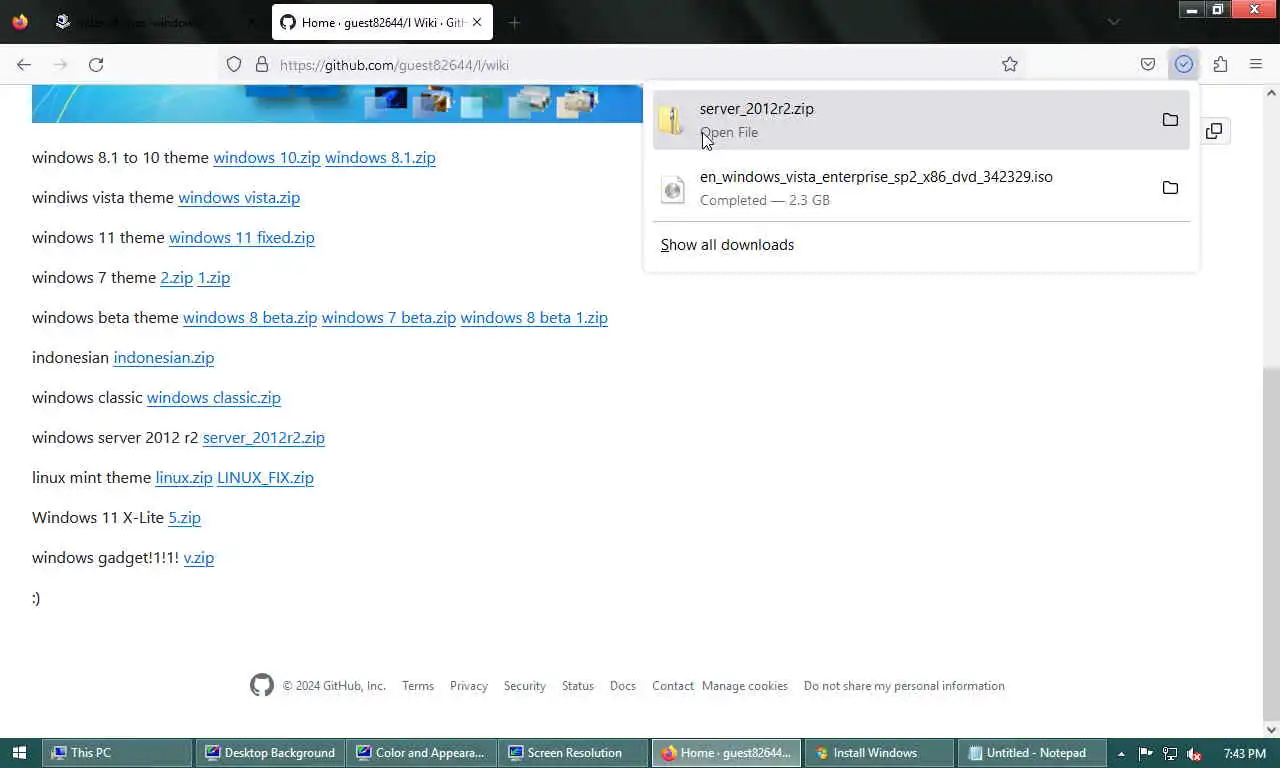1280x768 pixels.
Task: Bookmark this page with the star icon
Action: coord(1010,64)
